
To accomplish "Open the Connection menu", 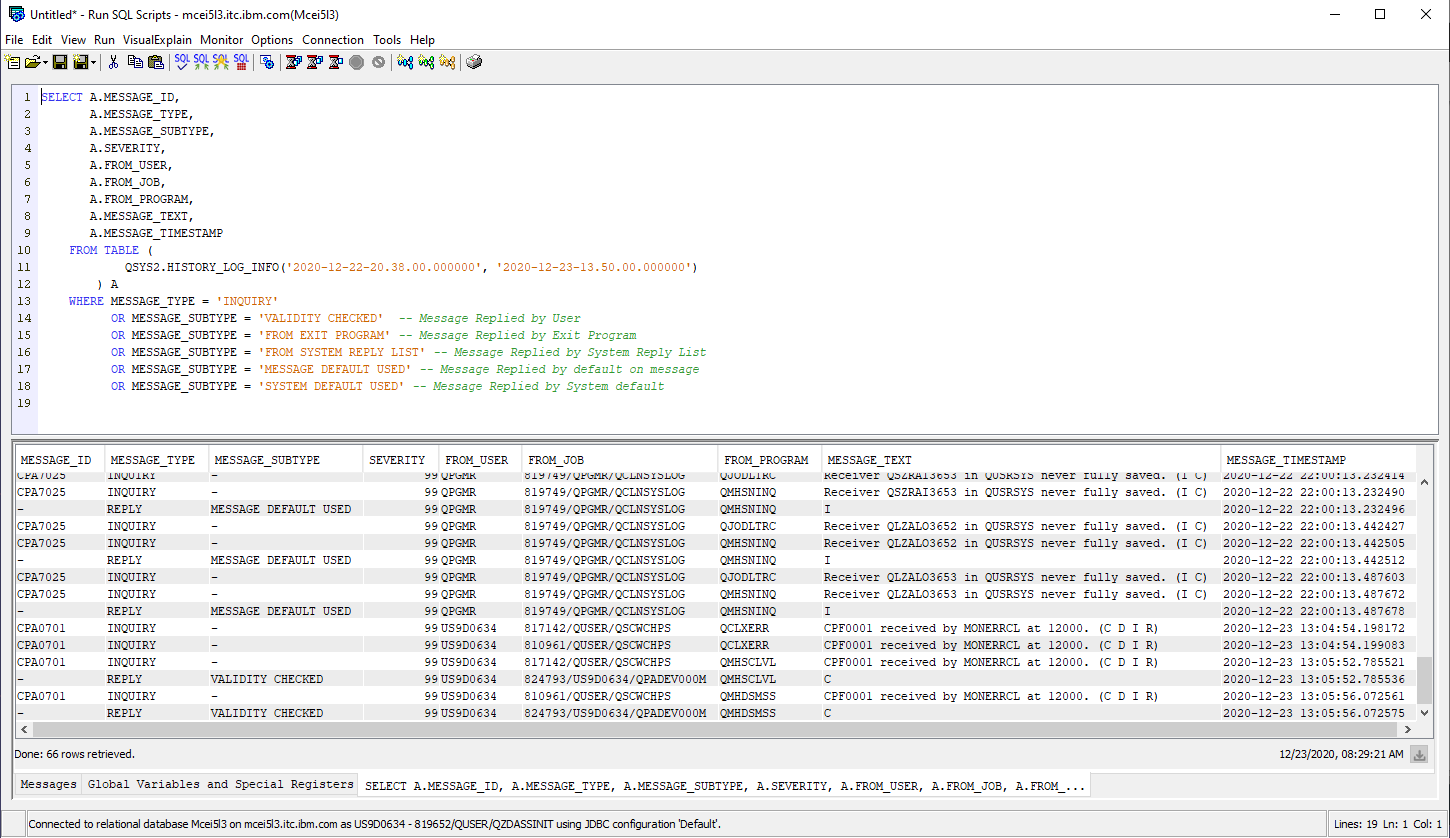I will coord(333,40).
